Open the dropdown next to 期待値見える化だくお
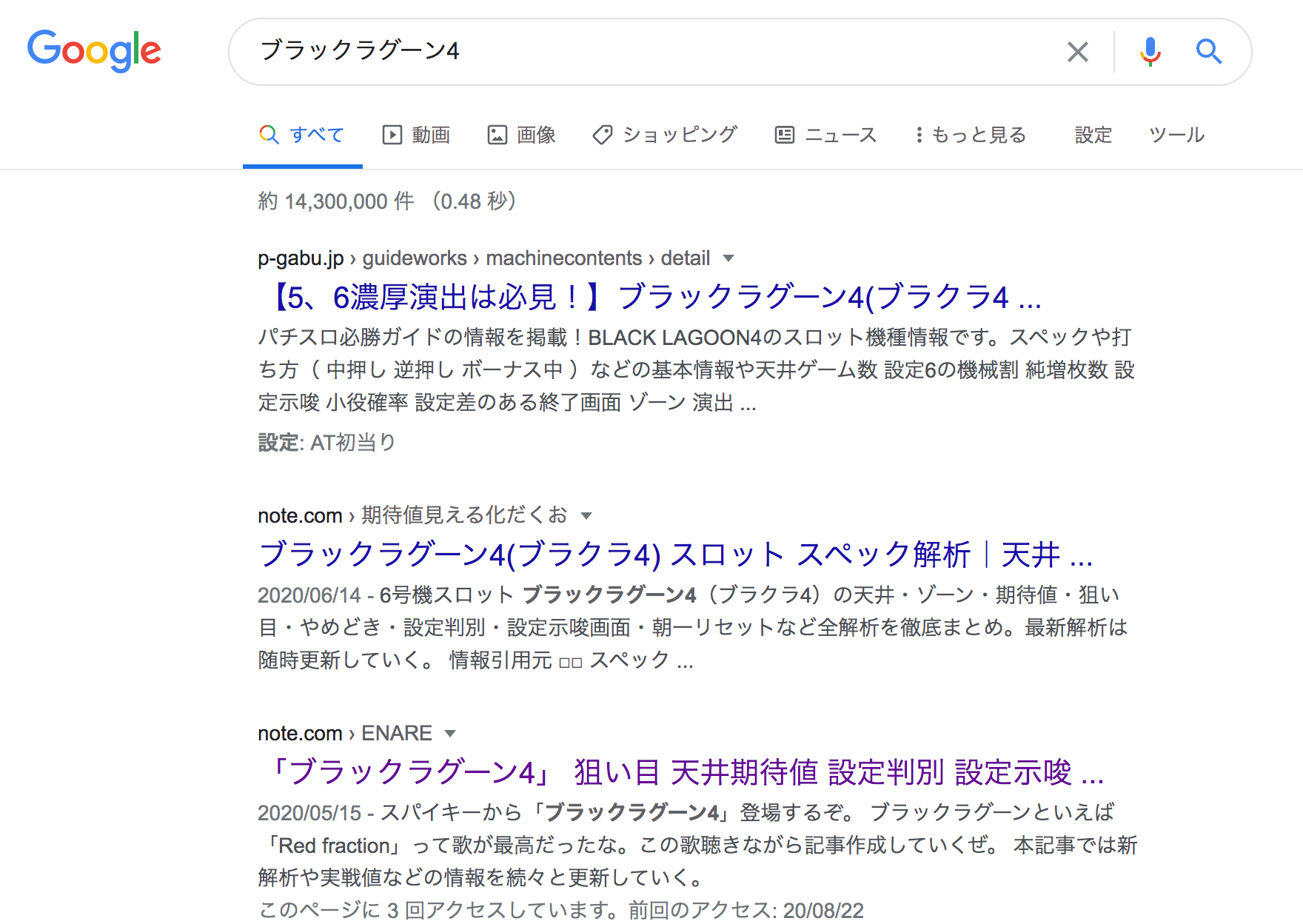 coord(586,515)
